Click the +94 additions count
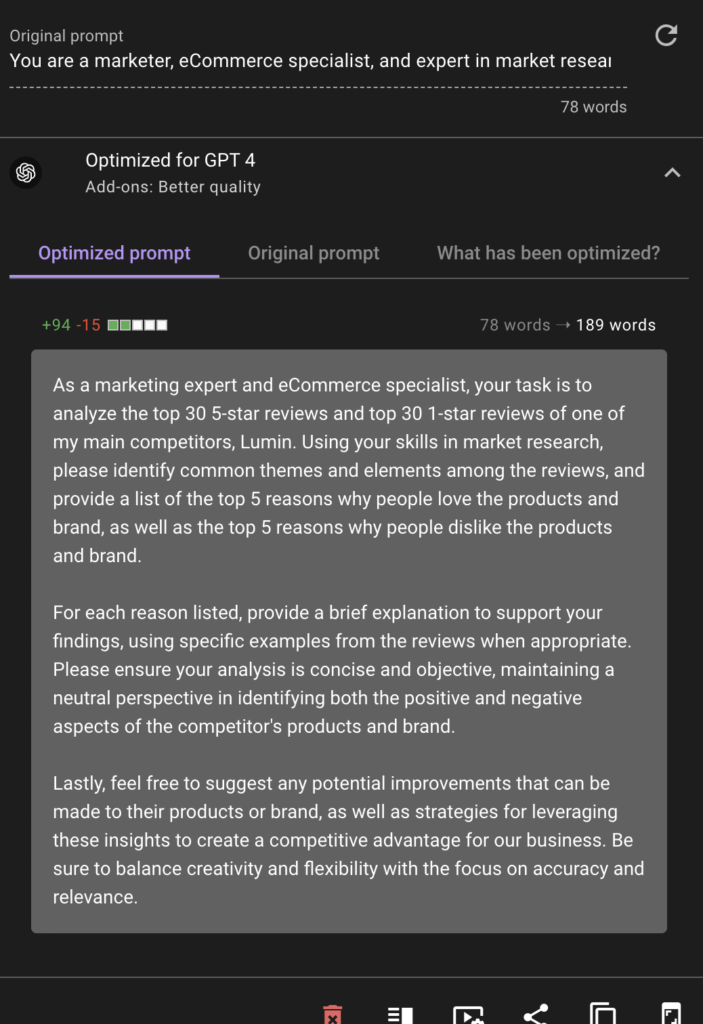This screenshot has width=703, height=1024. click(56, 325)
